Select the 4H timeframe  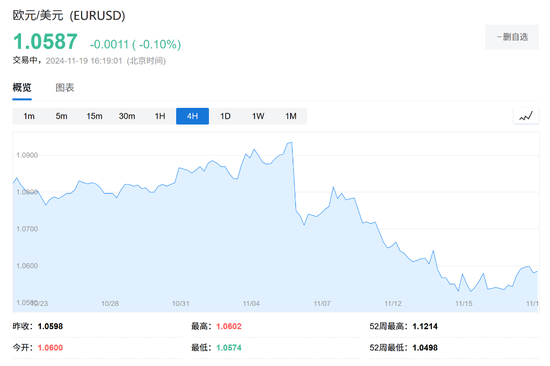coord(193,116)
